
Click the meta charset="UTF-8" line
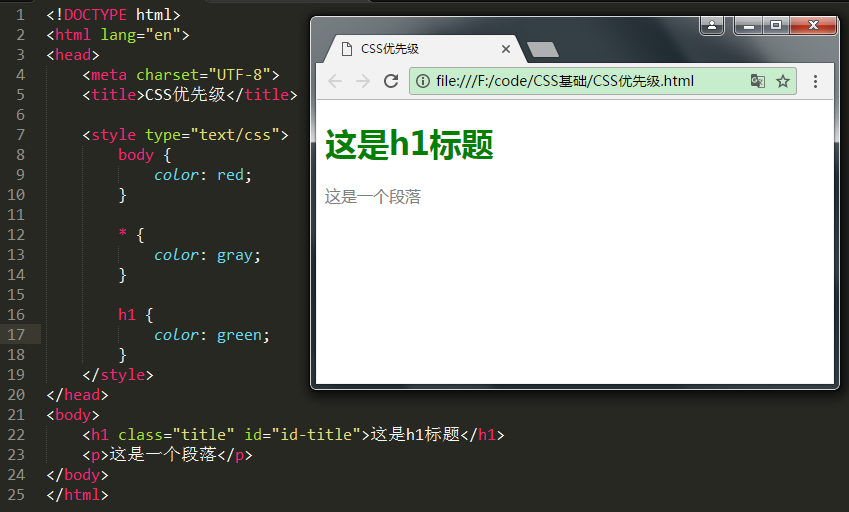pyautogui.click(x=181, y=75)
